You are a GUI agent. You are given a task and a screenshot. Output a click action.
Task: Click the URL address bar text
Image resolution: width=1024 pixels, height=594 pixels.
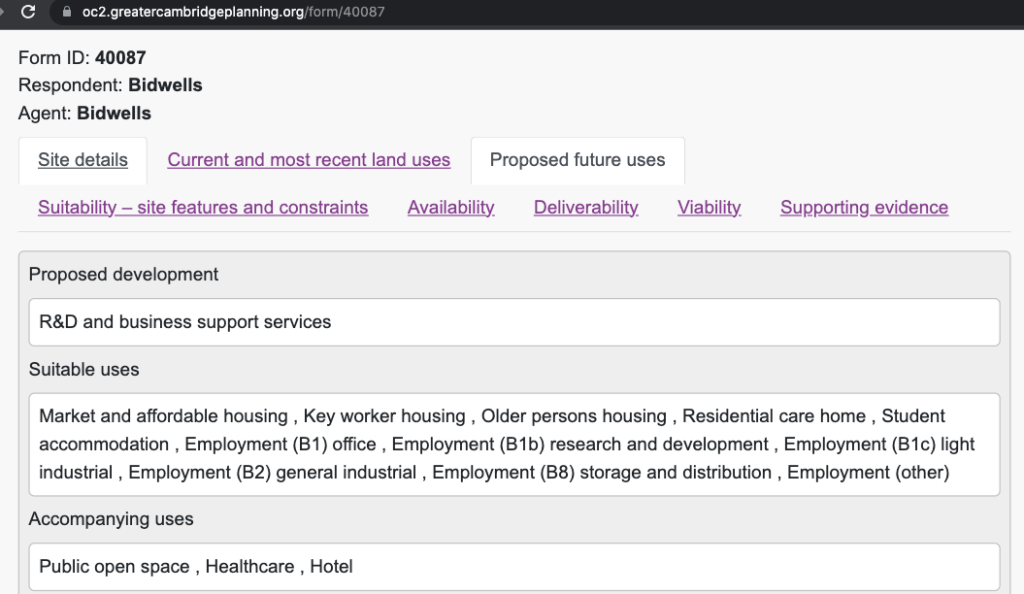[x=233, y=12]
